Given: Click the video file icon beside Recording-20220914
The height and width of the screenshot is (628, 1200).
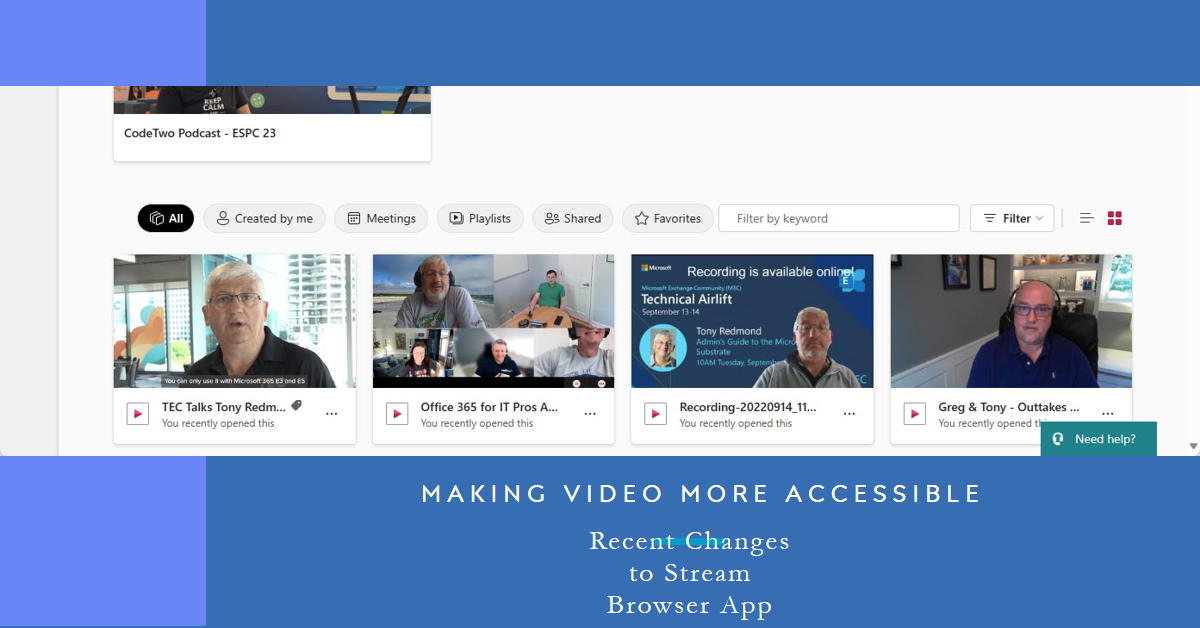Looking at the screenshot, I should (655, 414).
